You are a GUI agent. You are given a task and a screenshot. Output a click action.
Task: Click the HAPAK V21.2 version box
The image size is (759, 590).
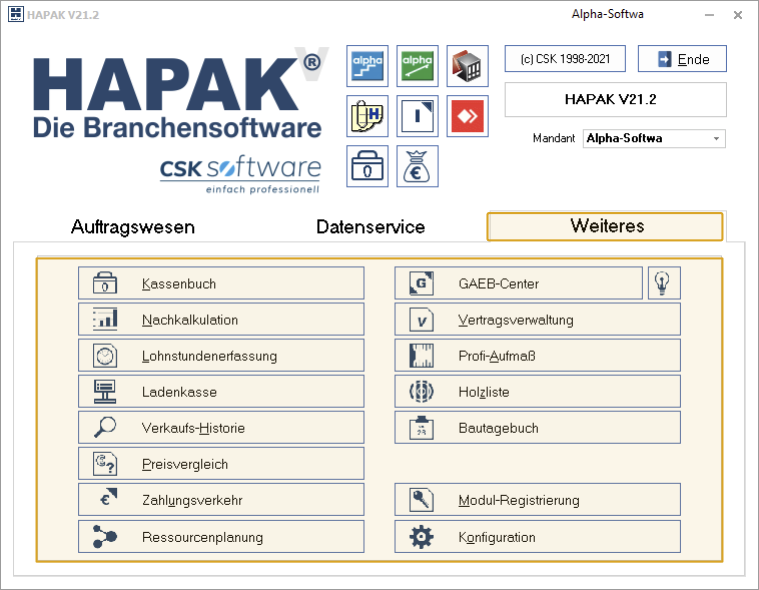pyautogui.click(x=615, y=100)
